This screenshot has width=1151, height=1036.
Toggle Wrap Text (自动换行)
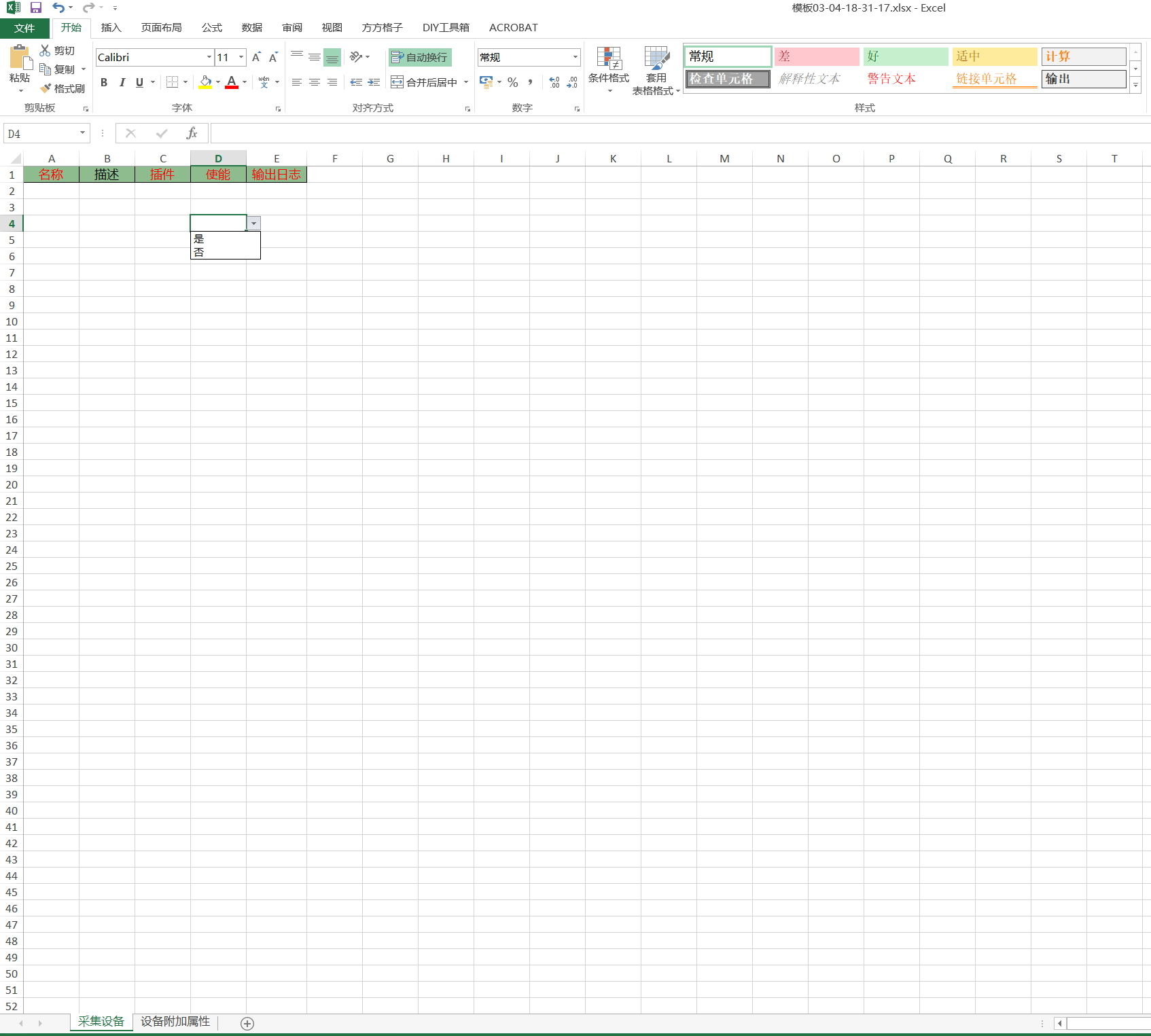click(420, 57)
